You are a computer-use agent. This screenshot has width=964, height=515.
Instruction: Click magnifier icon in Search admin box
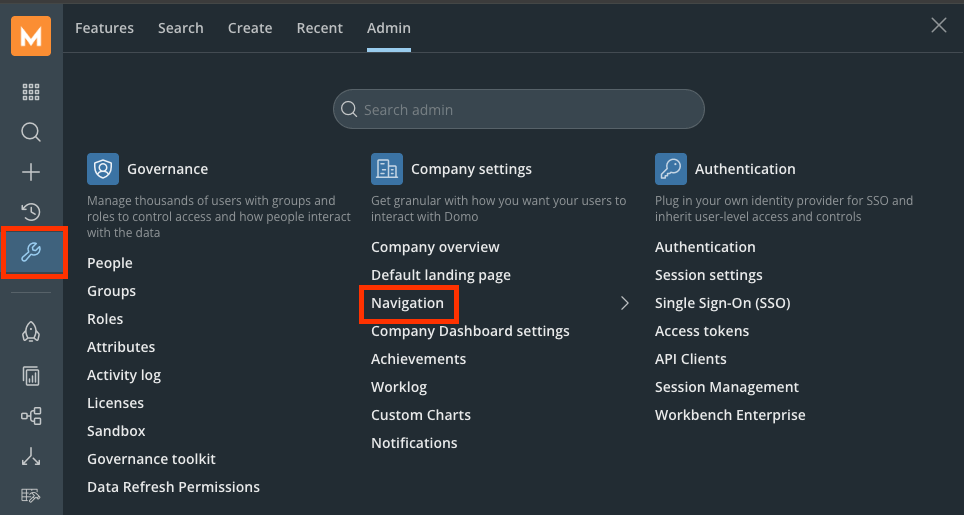coord(349,109)
